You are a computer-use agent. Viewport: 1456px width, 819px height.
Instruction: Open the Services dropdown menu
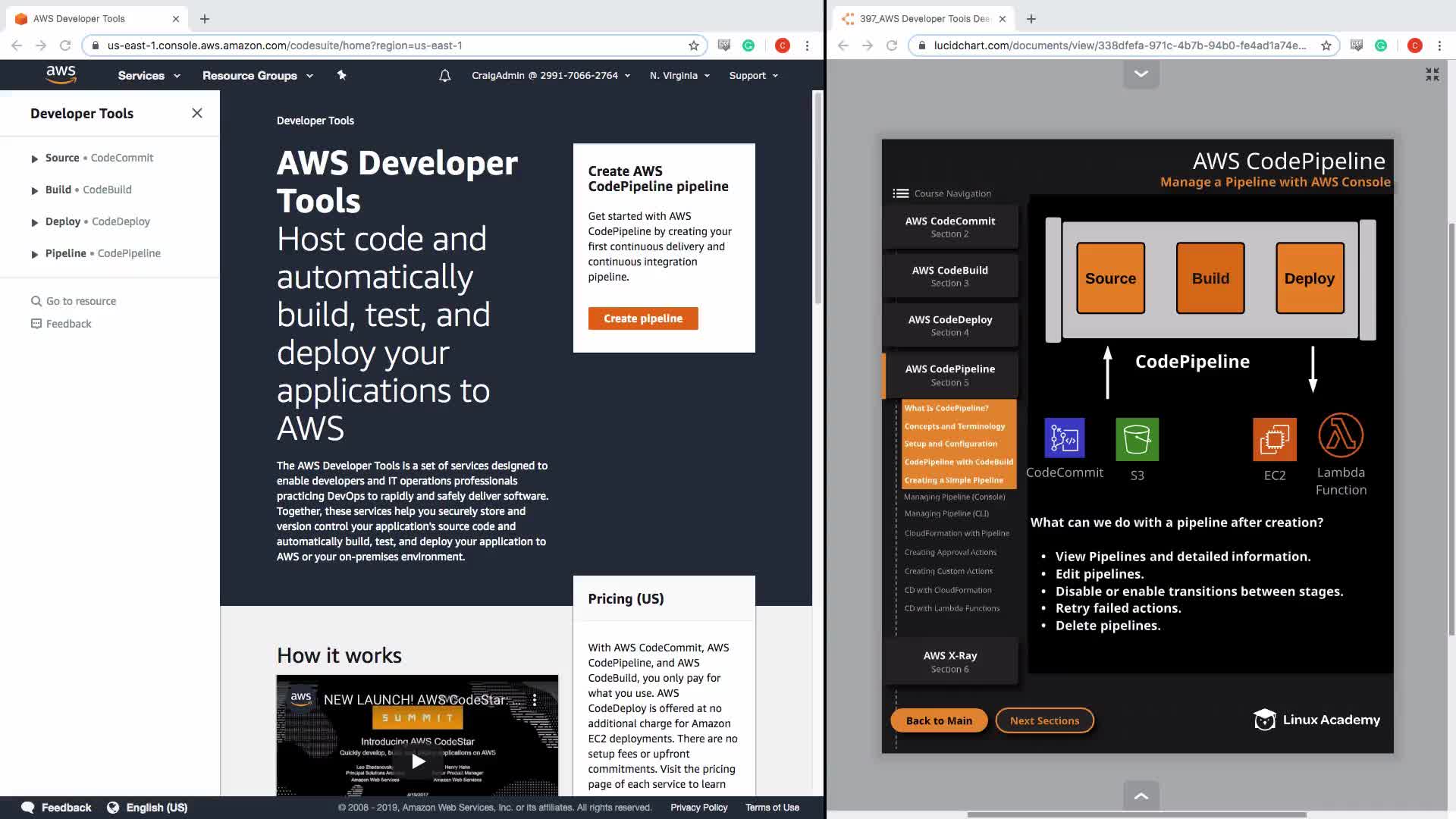click(x=149, y=76)
